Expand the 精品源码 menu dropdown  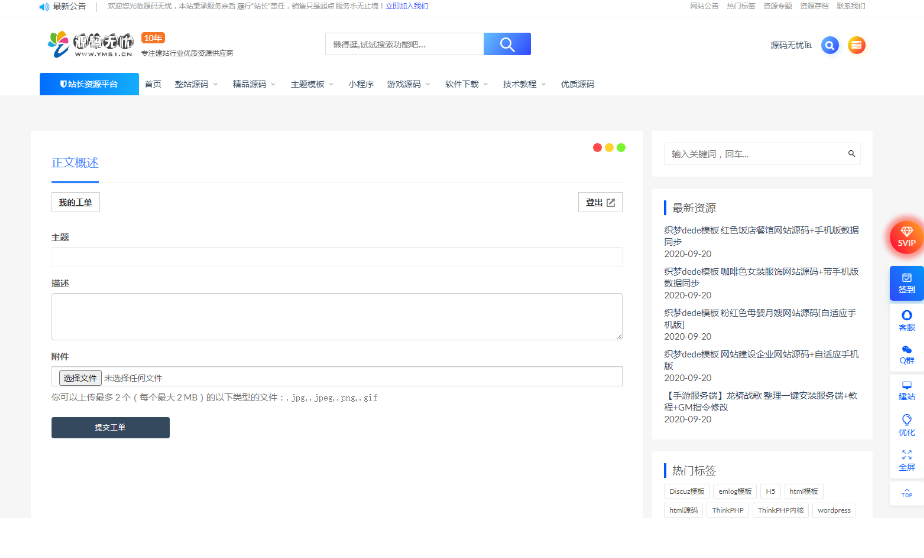pos(254,84)
